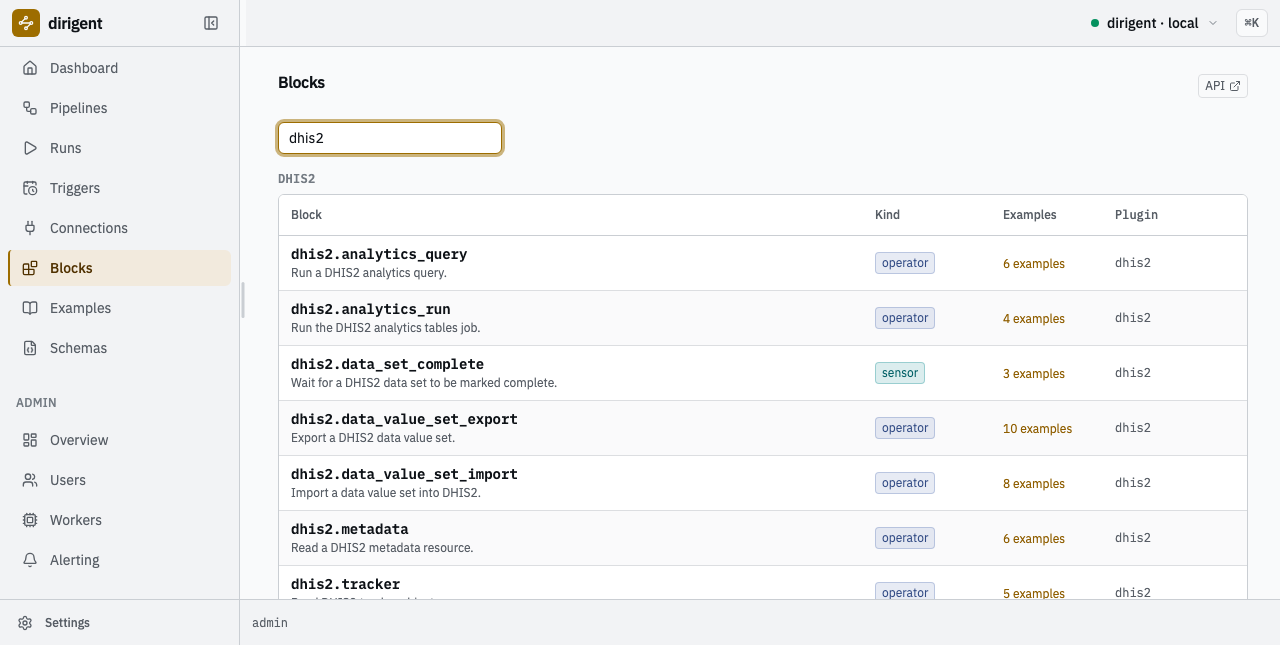The height and width of the screenshot is (645, 1280).
Task: Click the Plugin column header
Action: coord(1136,215)
